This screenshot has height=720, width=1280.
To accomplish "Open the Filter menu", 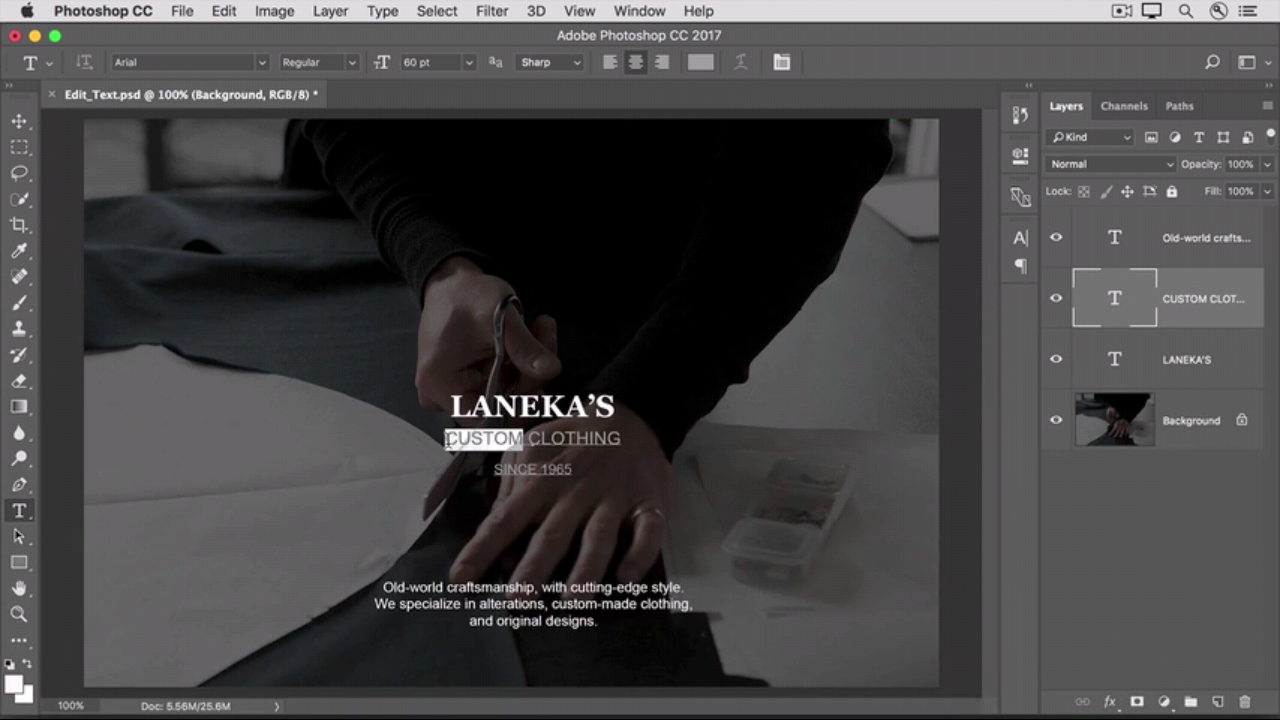I will pyautogui.click(x=491, y=11).
